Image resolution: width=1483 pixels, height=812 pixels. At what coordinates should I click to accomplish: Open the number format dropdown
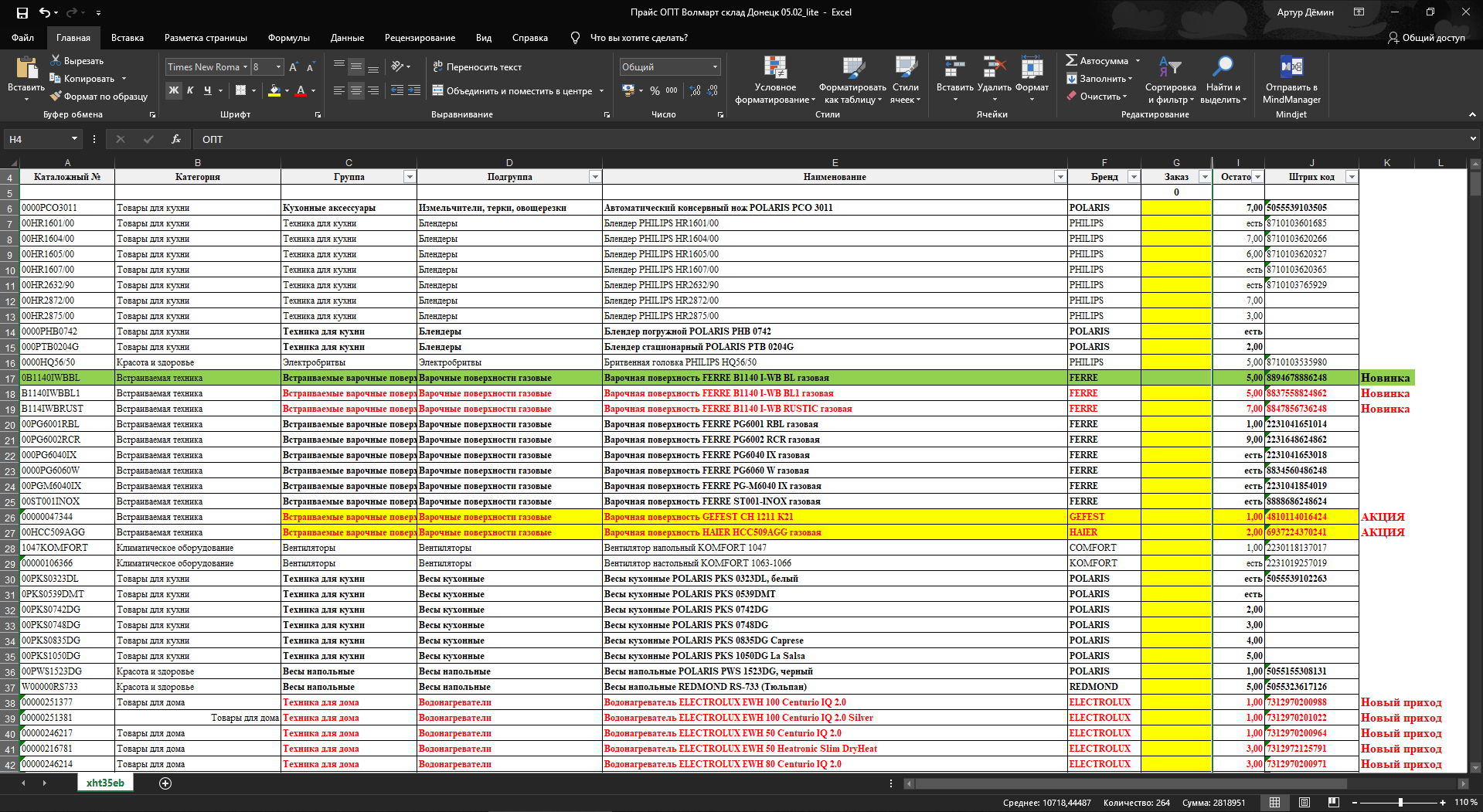coord(715,67)
